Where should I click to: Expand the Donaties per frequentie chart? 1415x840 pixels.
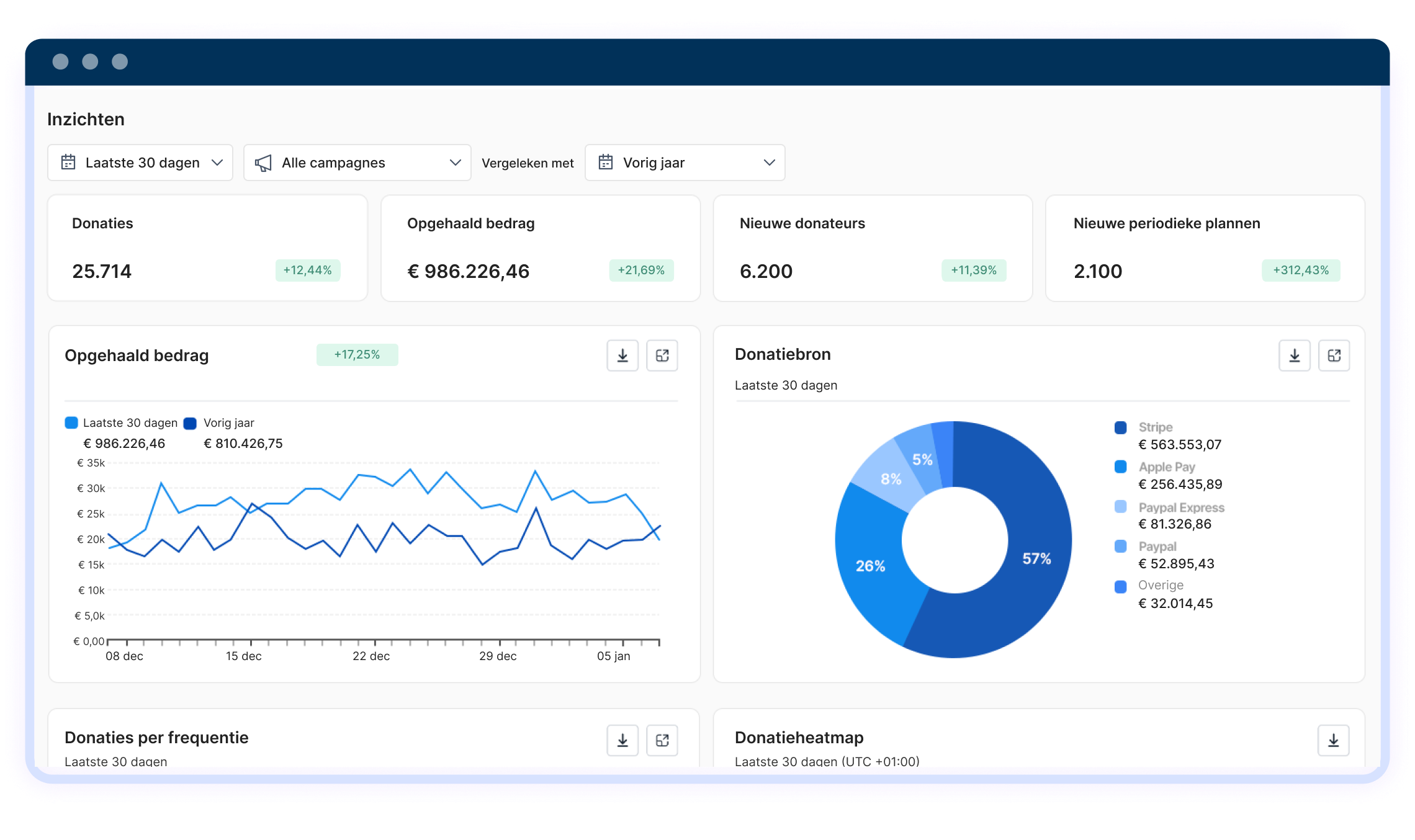[x=662, y=740]
